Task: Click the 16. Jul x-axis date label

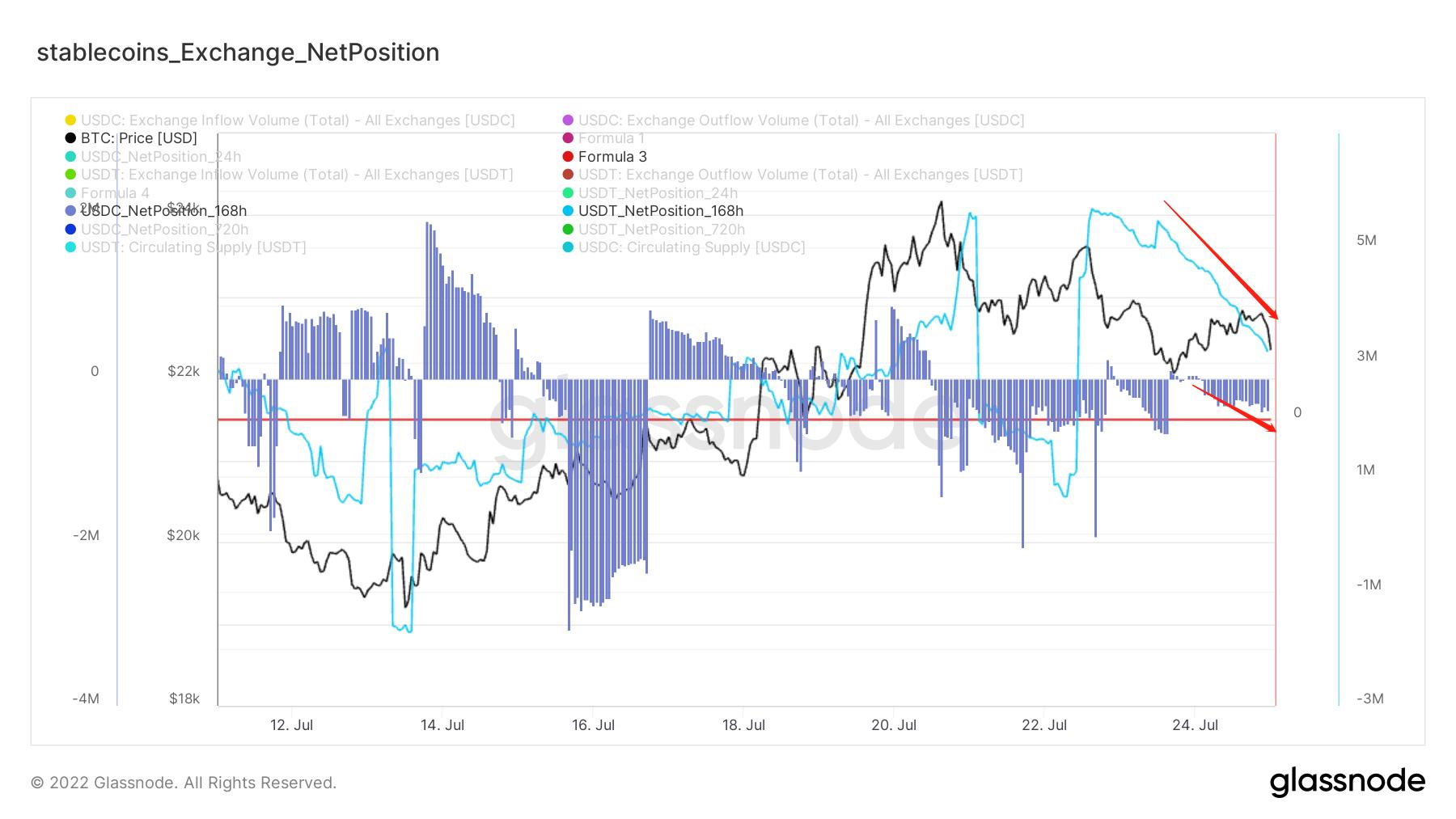Action: [x=593, y=725]
